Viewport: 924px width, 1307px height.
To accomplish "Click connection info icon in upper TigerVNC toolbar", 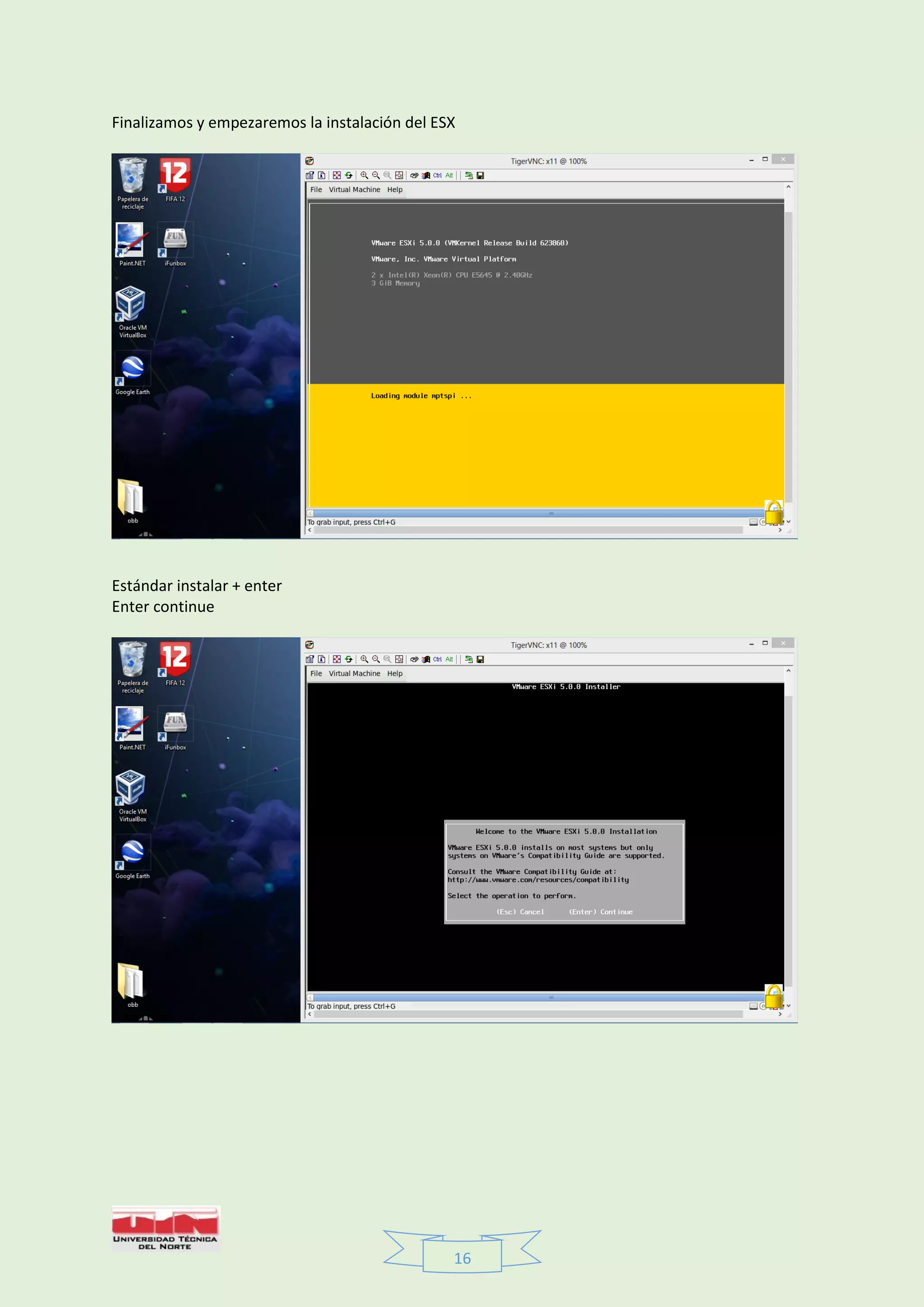I will pos(322,175).
